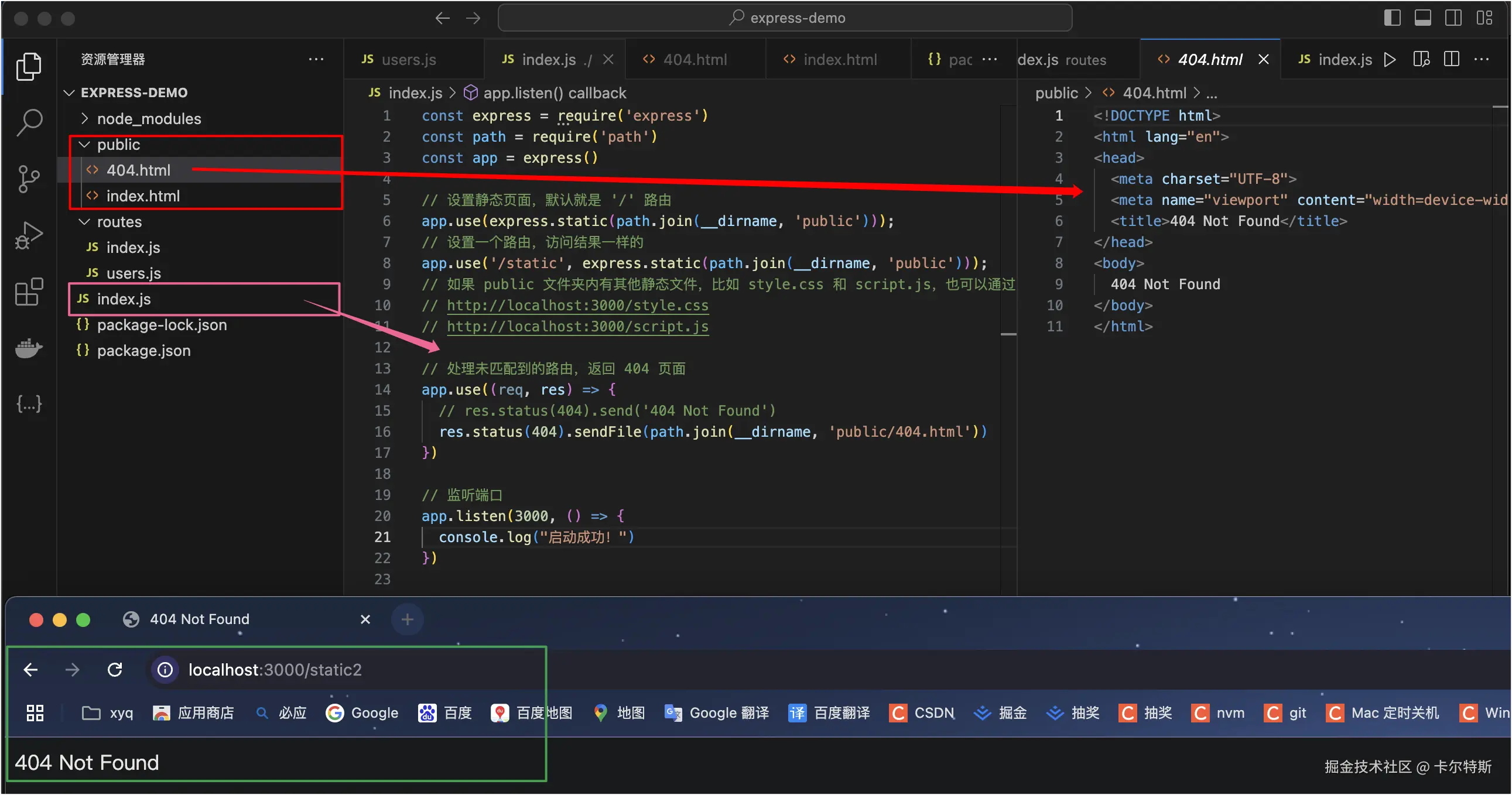Switch to the users.js editor tab
The height and width of the screenshot is (795, 1512).
pos(408,59)
